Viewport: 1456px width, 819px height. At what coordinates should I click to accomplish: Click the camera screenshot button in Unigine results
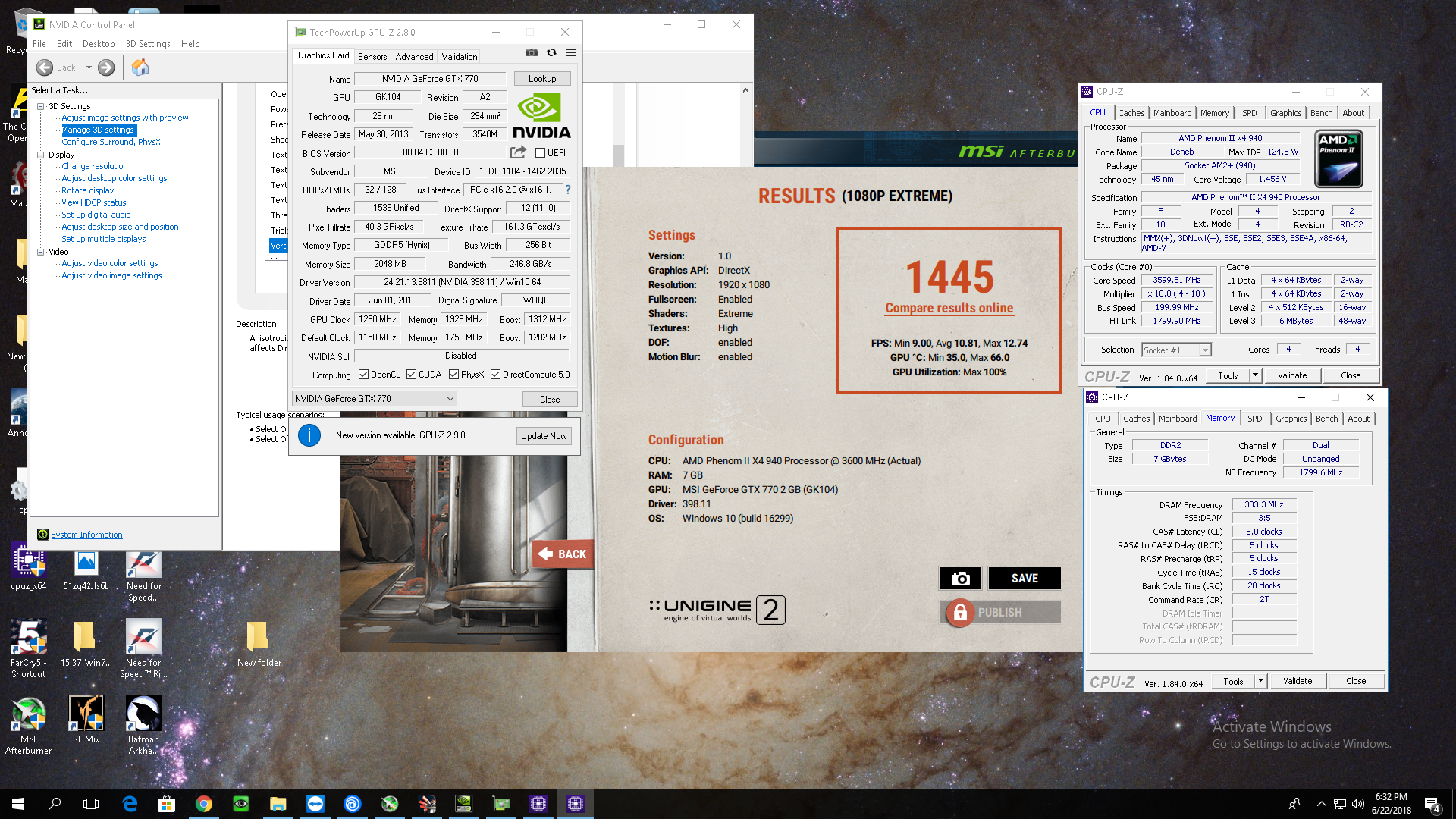point(960,579)
